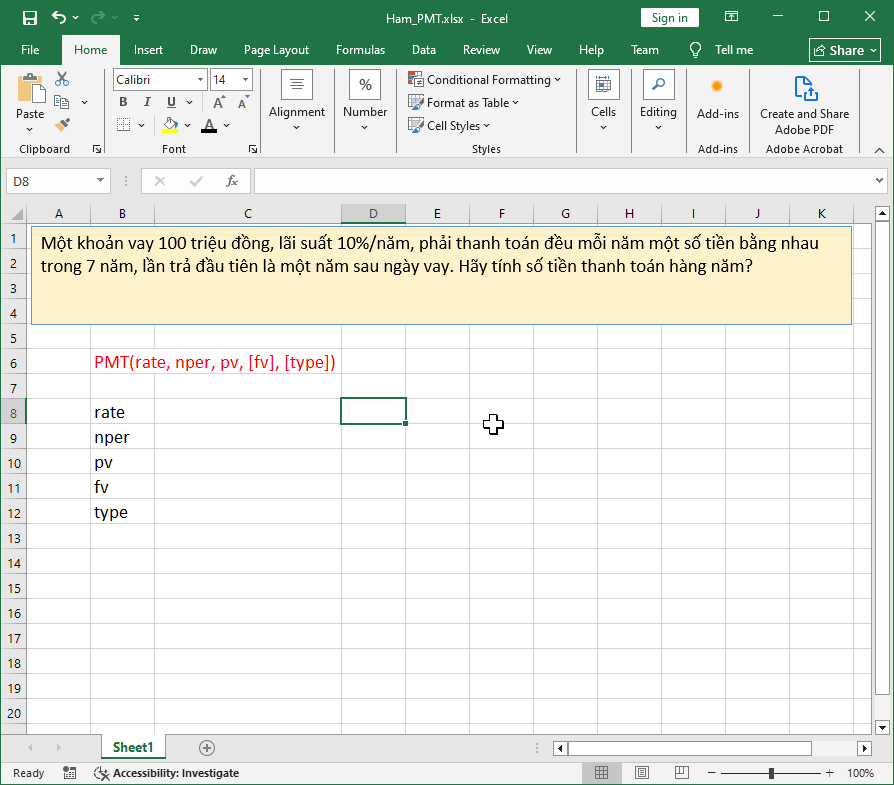The image size is (894, 785).
Task: Open the Page Layout tab
Action: point(276,49)
